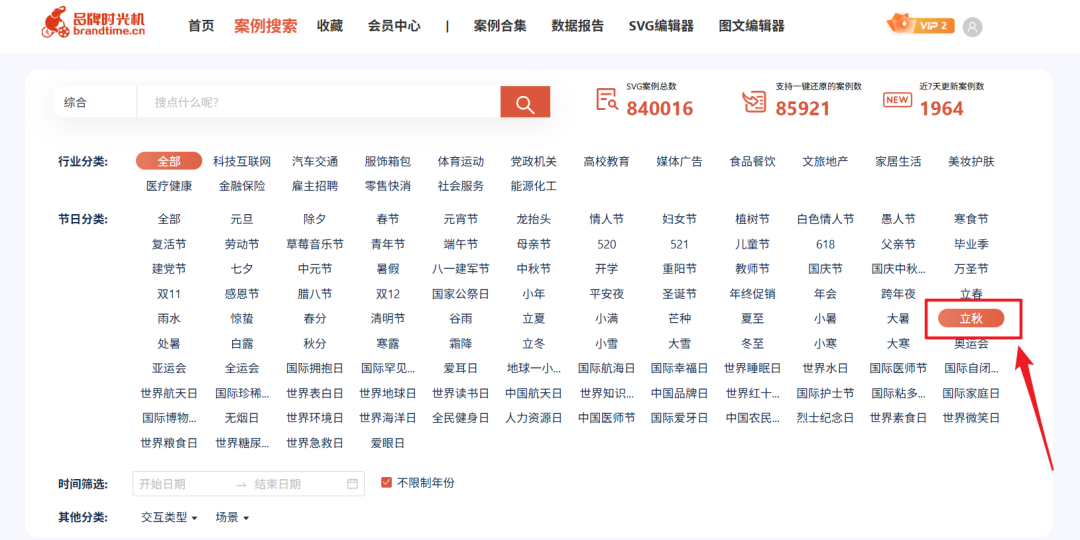The image size is (1080, 540).
Task: Select the 清明节 festival tag
Action: tap(388, 318)
